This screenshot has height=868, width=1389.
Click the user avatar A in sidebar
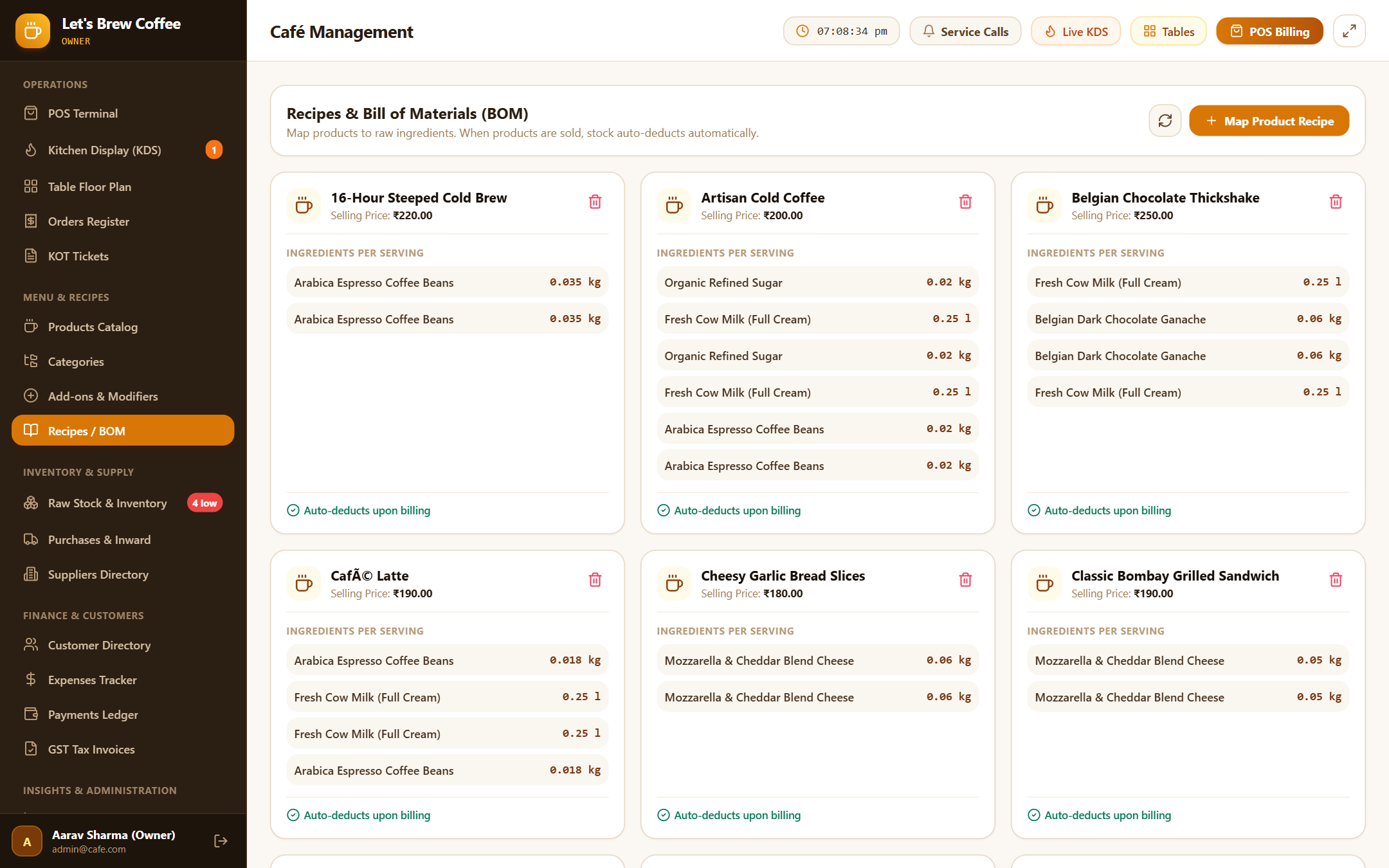pos(27,842)
